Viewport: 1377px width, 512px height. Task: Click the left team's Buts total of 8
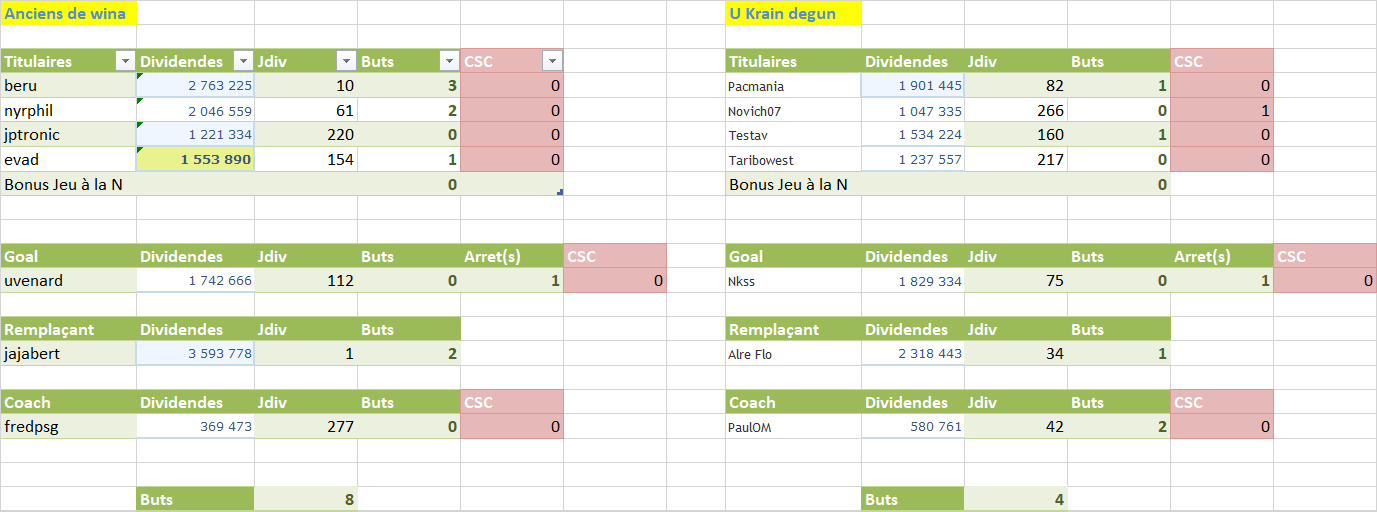[306, 499]
